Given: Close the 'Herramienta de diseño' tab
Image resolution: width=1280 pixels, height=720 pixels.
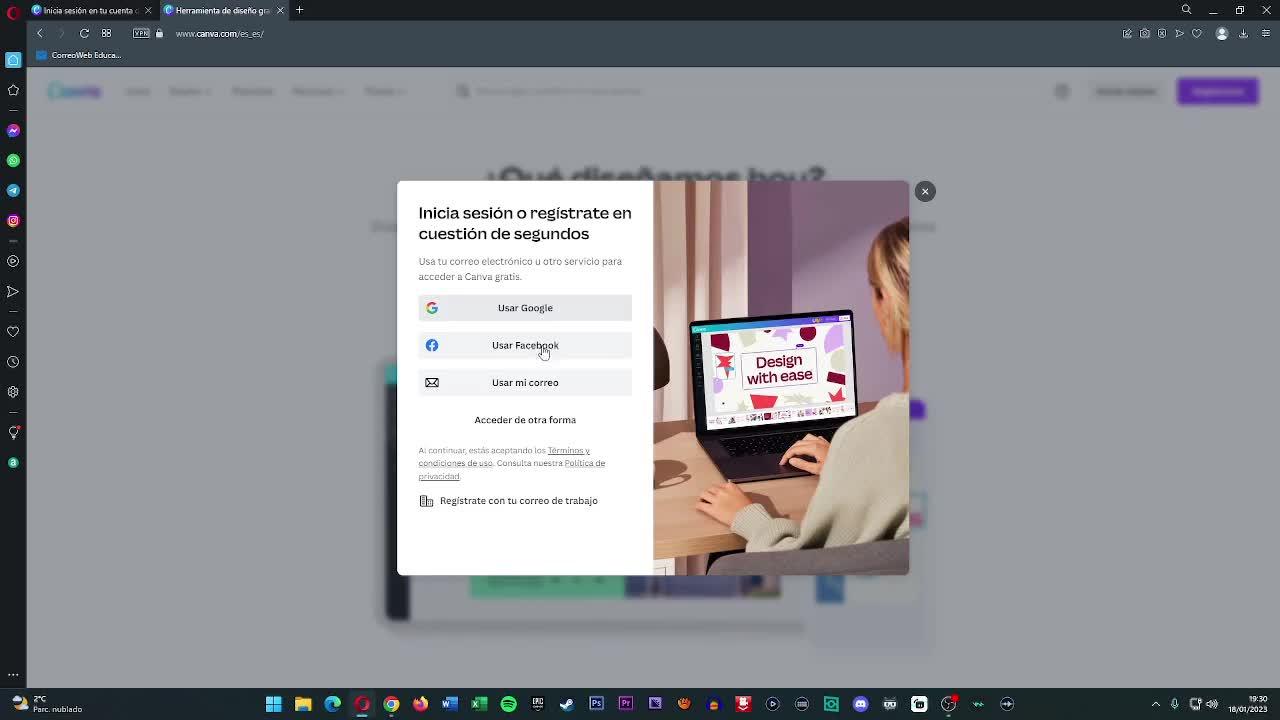Looking at the screenshot, I should pyautogui.click(x=280, y=10).
